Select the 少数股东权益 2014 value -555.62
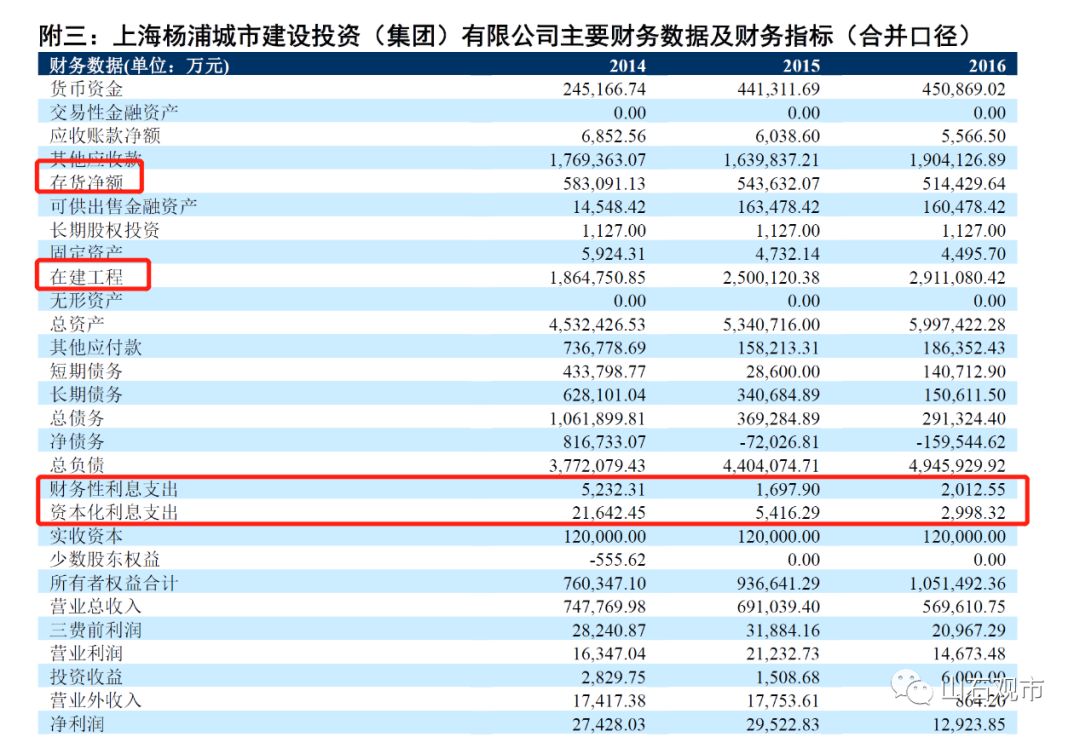 pos(614,559)
